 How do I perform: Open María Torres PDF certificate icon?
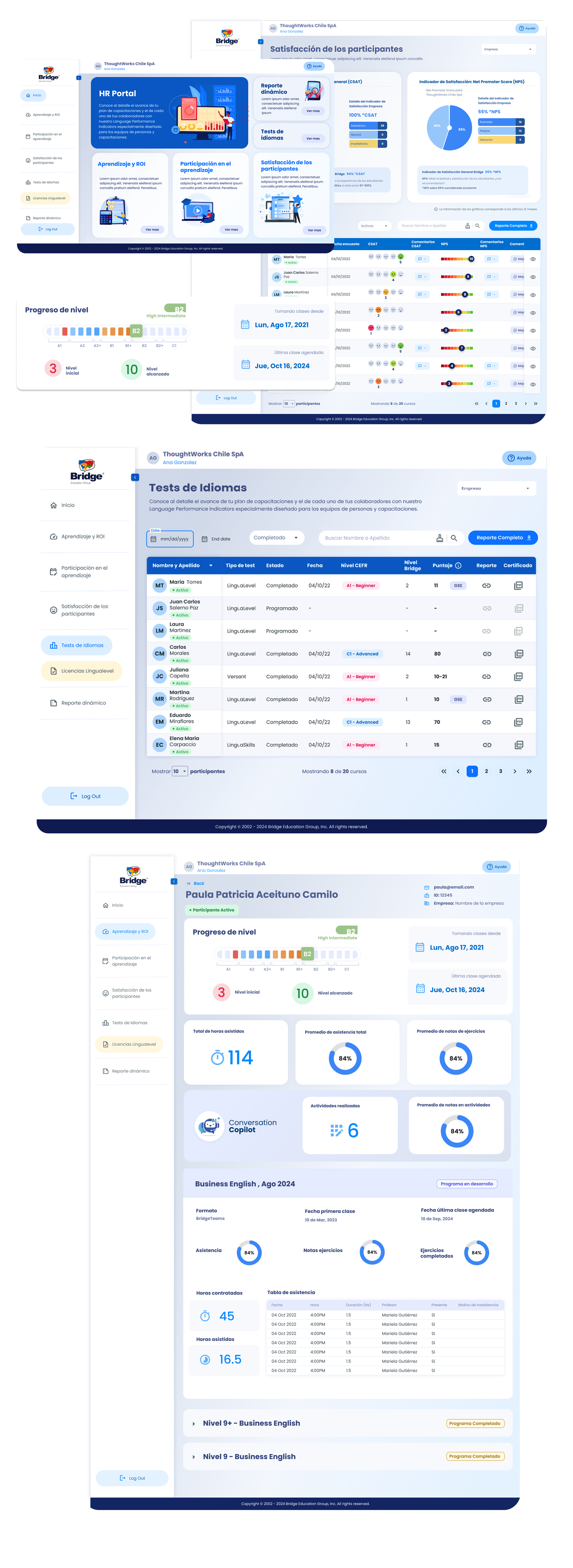coord(518,585)
